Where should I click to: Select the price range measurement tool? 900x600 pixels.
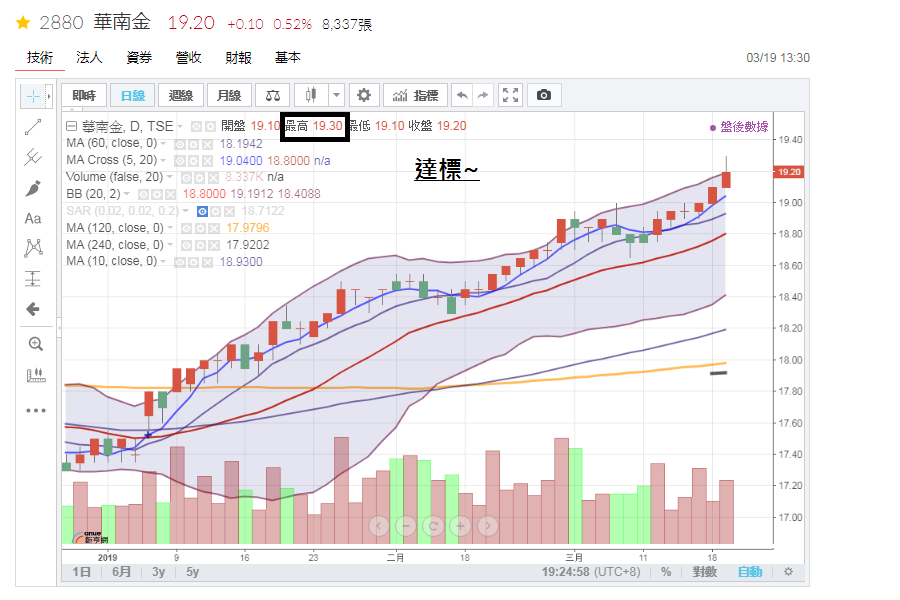coord(33,279)
